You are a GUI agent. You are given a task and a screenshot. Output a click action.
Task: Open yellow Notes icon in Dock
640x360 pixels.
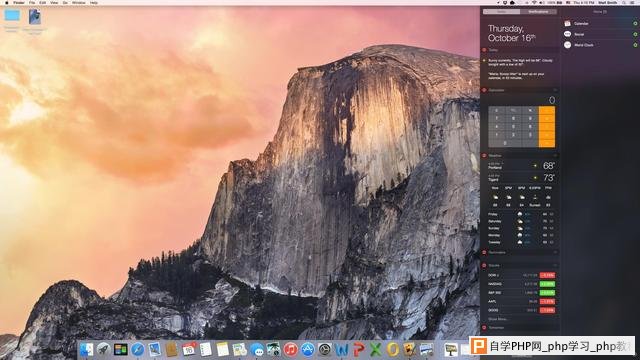pyautogui.click(x=222, y=349)
